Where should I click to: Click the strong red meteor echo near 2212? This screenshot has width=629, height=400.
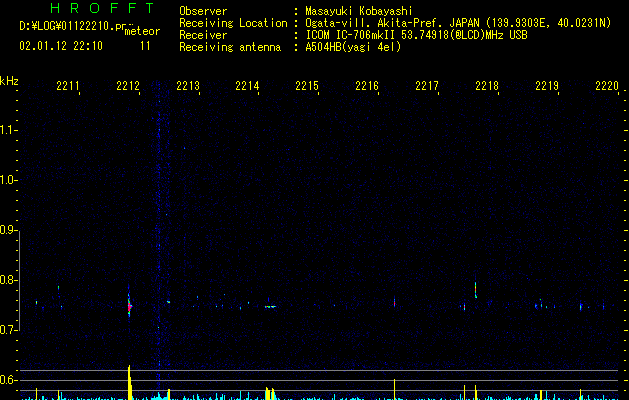[x=129, y=307]
